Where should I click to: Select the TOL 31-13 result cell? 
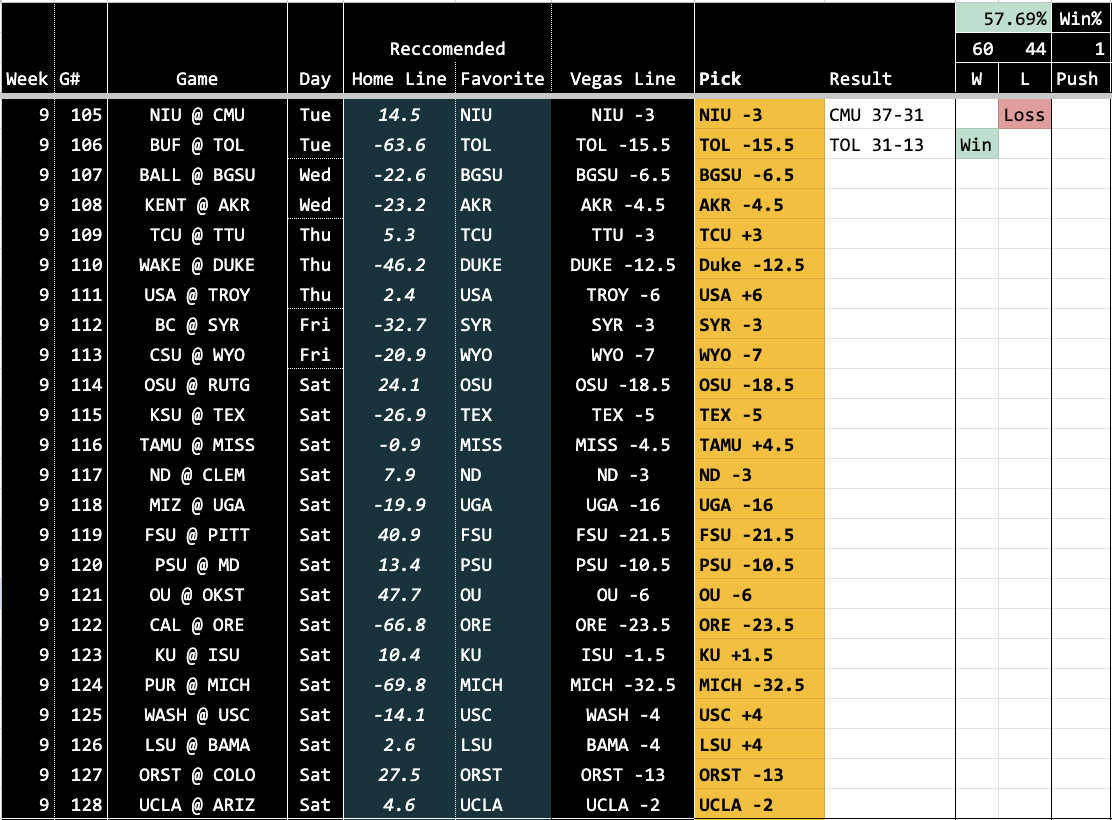pyautogui.click(x=889, y=145)
